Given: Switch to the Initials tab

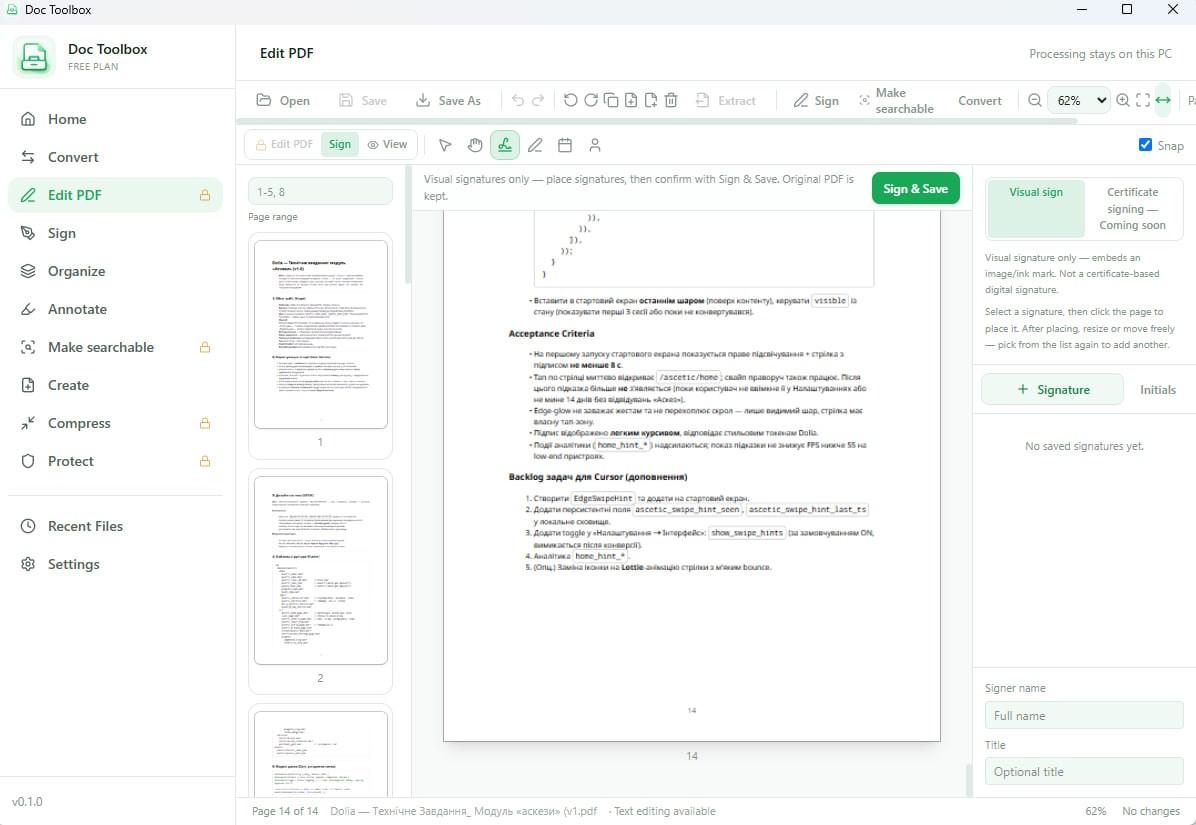Looking at the screenshot, I should tap(1157, 390).
